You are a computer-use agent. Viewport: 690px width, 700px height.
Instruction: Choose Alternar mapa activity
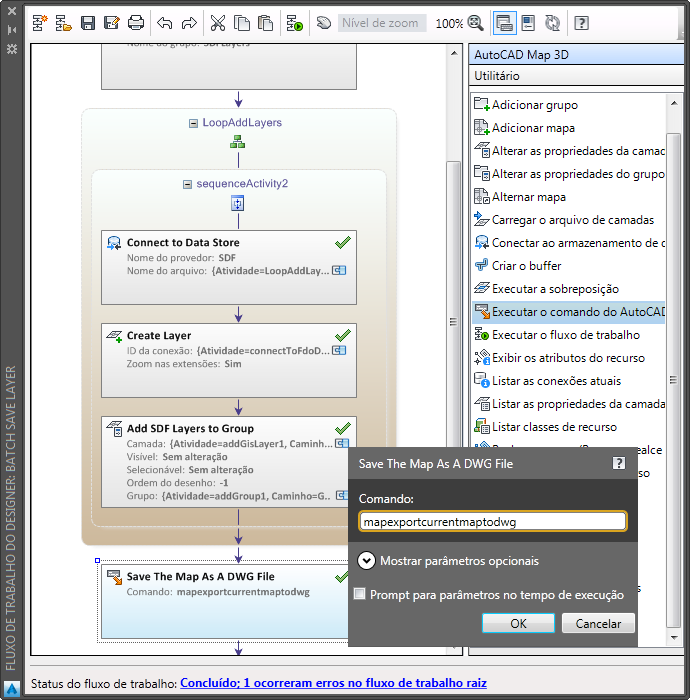569,197
